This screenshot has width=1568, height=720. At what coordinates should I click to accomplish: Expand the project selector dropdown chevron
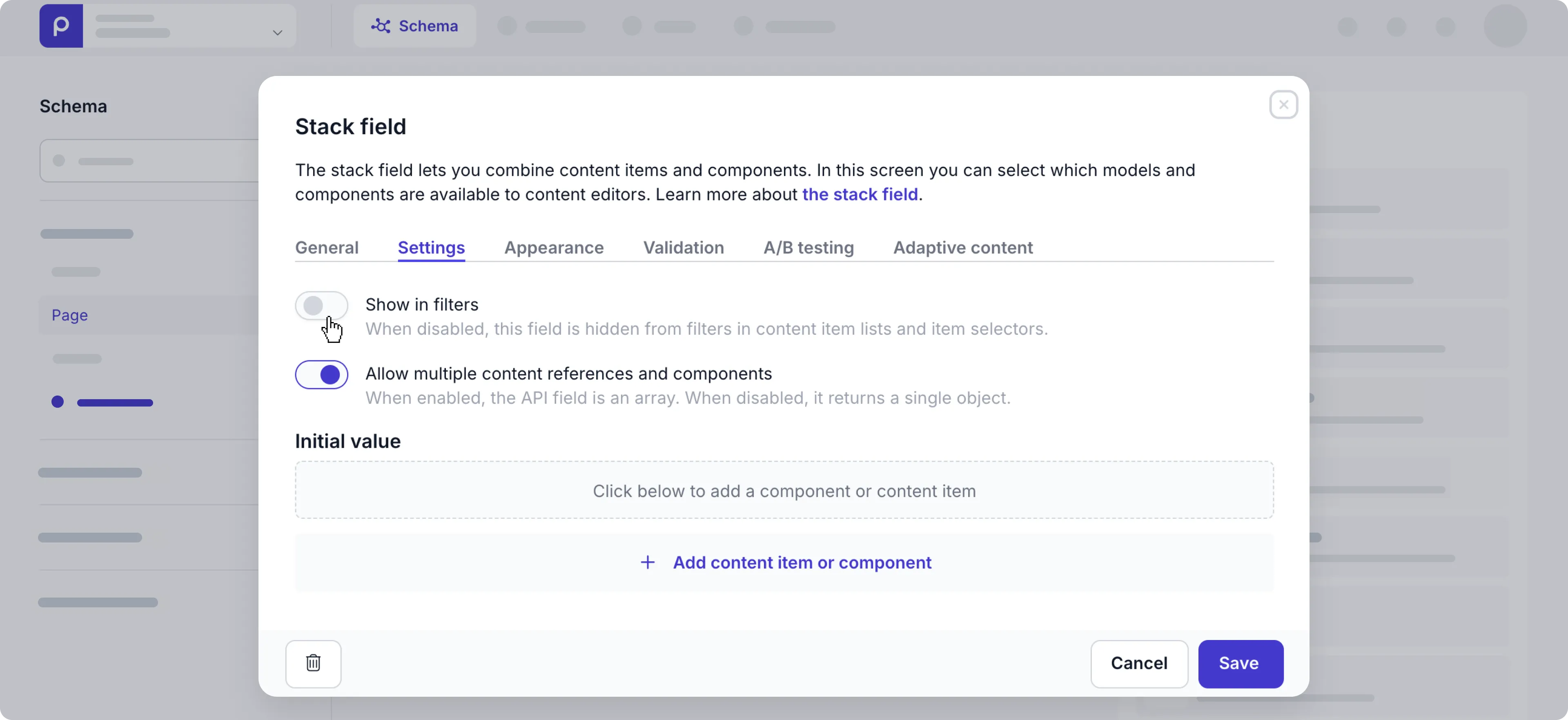click(x=277, y=33)
